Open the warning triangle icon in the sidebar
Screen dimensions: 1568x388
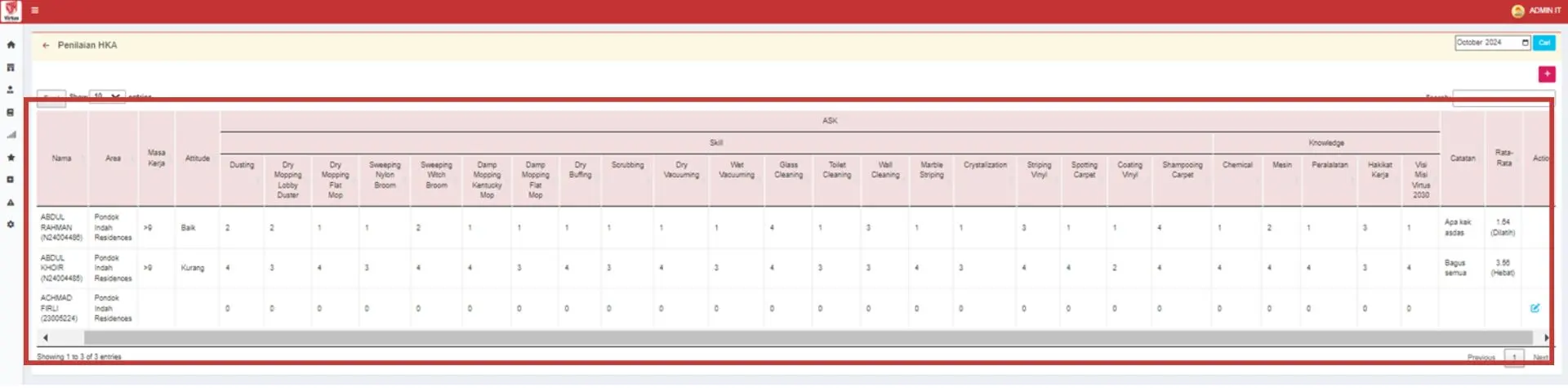coord(11,202)
